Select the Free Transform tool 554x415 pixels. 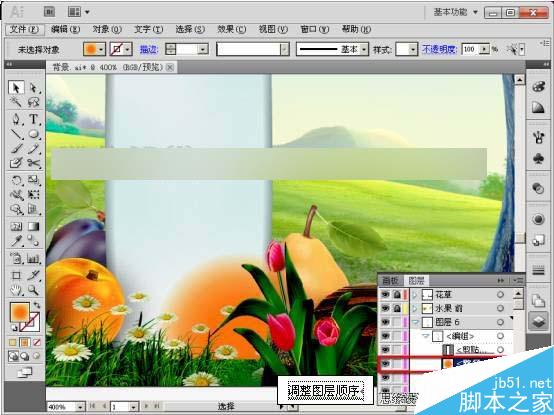[34, 195]
